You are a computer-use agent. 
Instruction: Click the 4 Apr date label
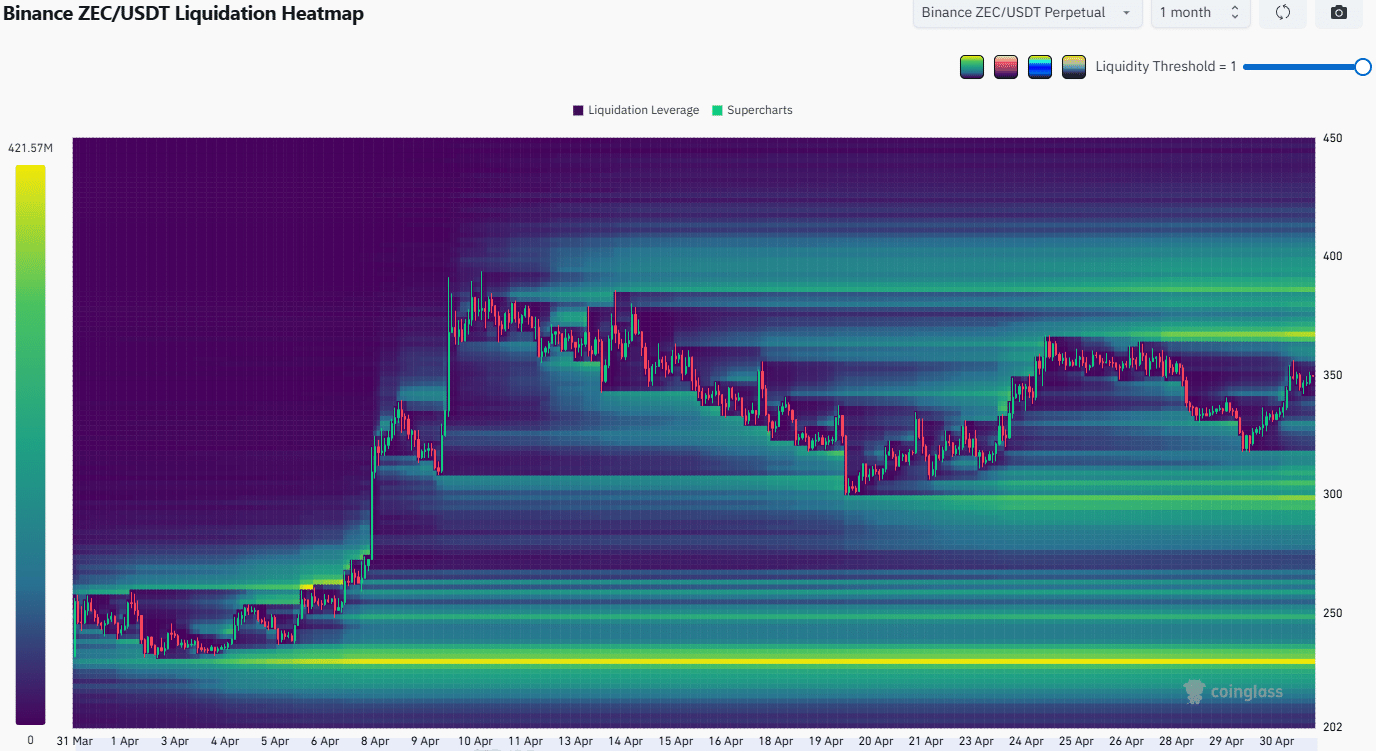tap(225, 741)
